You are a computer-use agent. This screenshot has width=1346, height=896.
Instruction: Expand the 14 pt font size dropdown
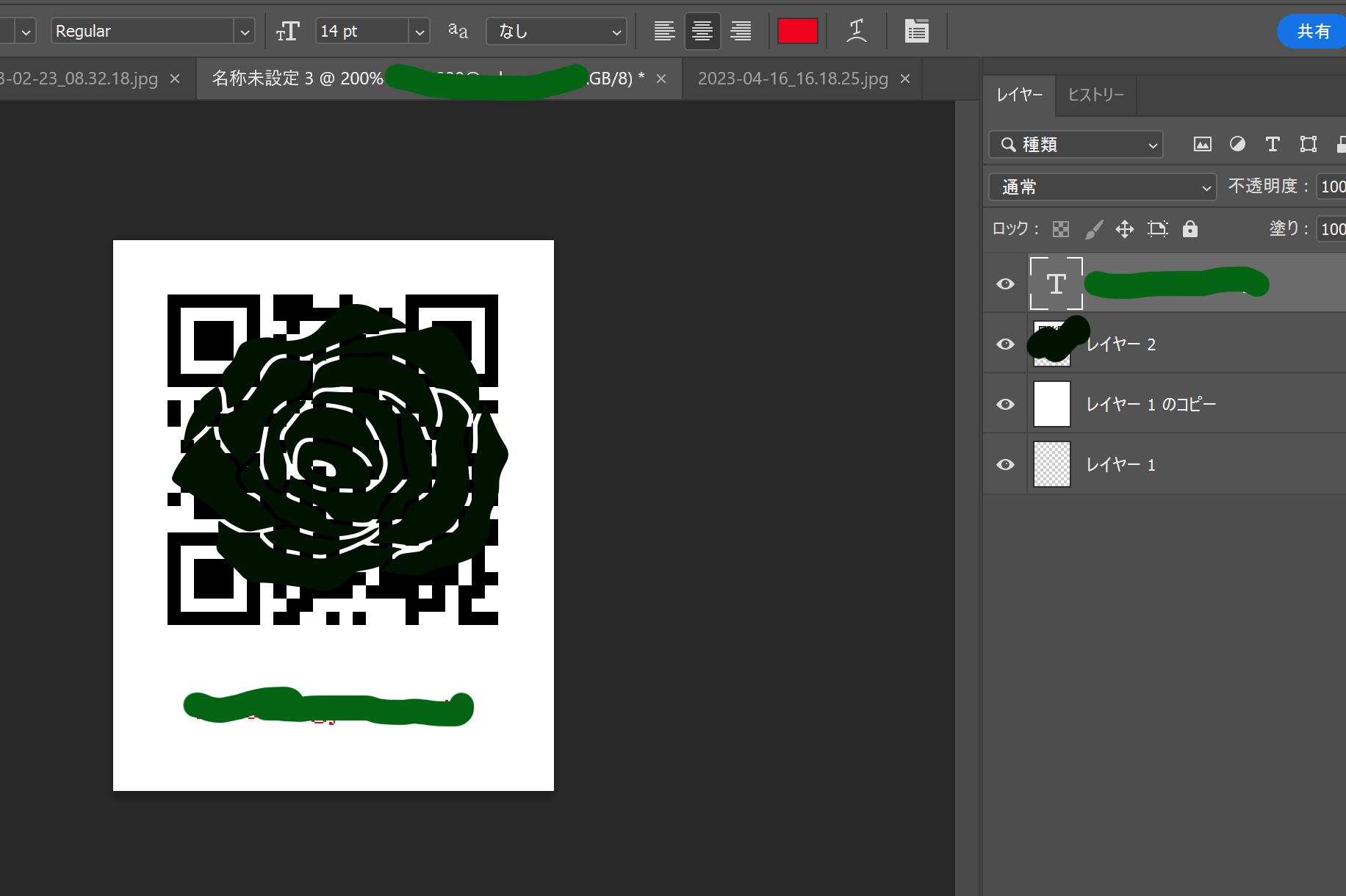click(420, 32)
